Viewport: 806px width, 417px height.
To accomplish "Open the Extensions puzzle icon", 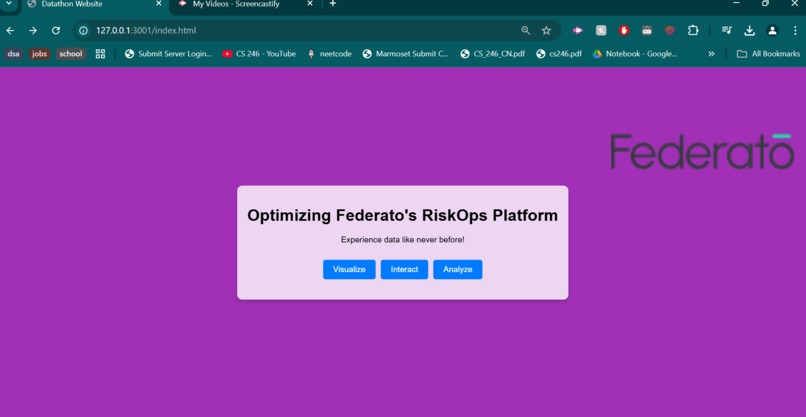I will coord(693,30).
